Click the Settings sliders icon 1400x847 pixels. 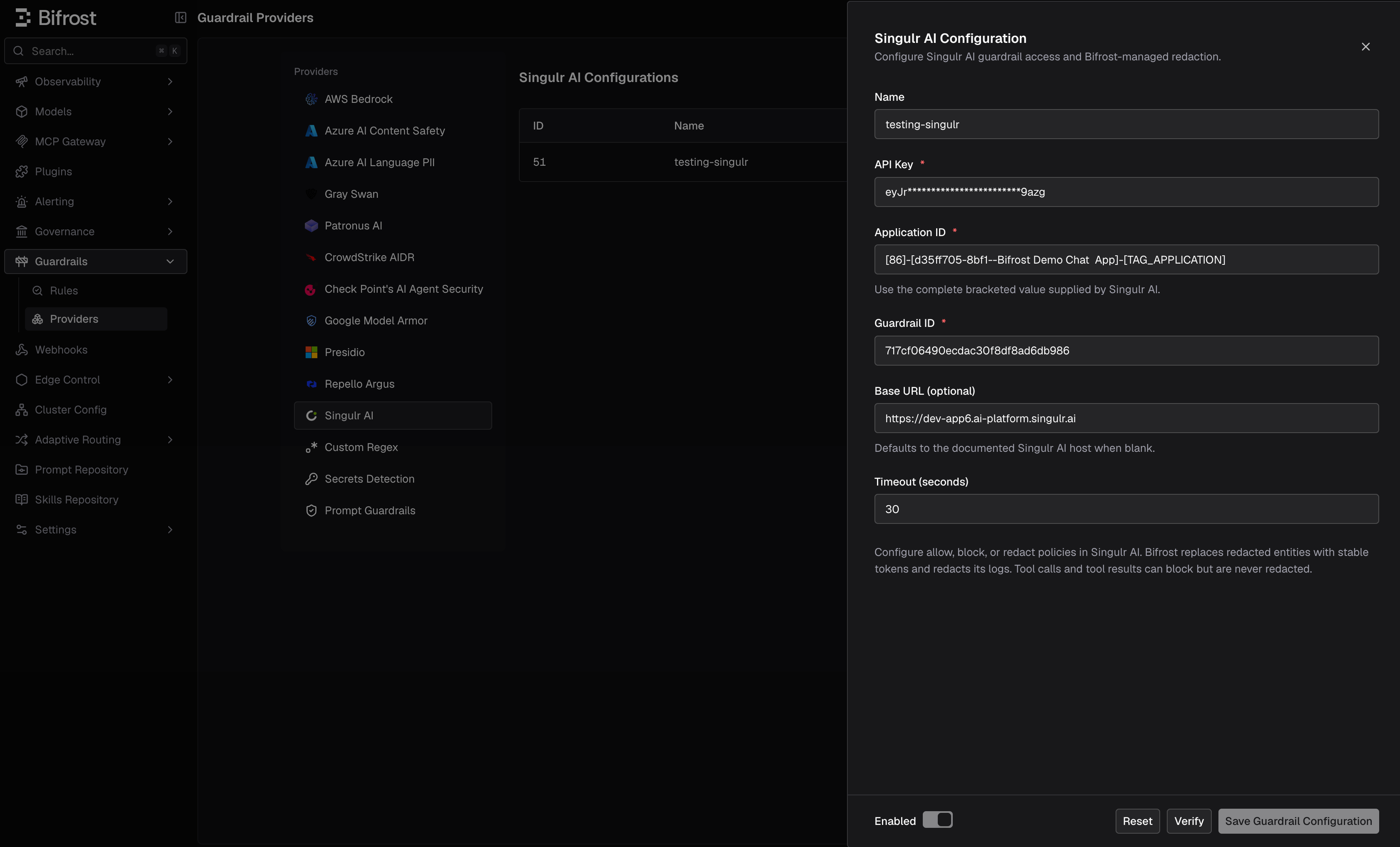coord(22,530)
